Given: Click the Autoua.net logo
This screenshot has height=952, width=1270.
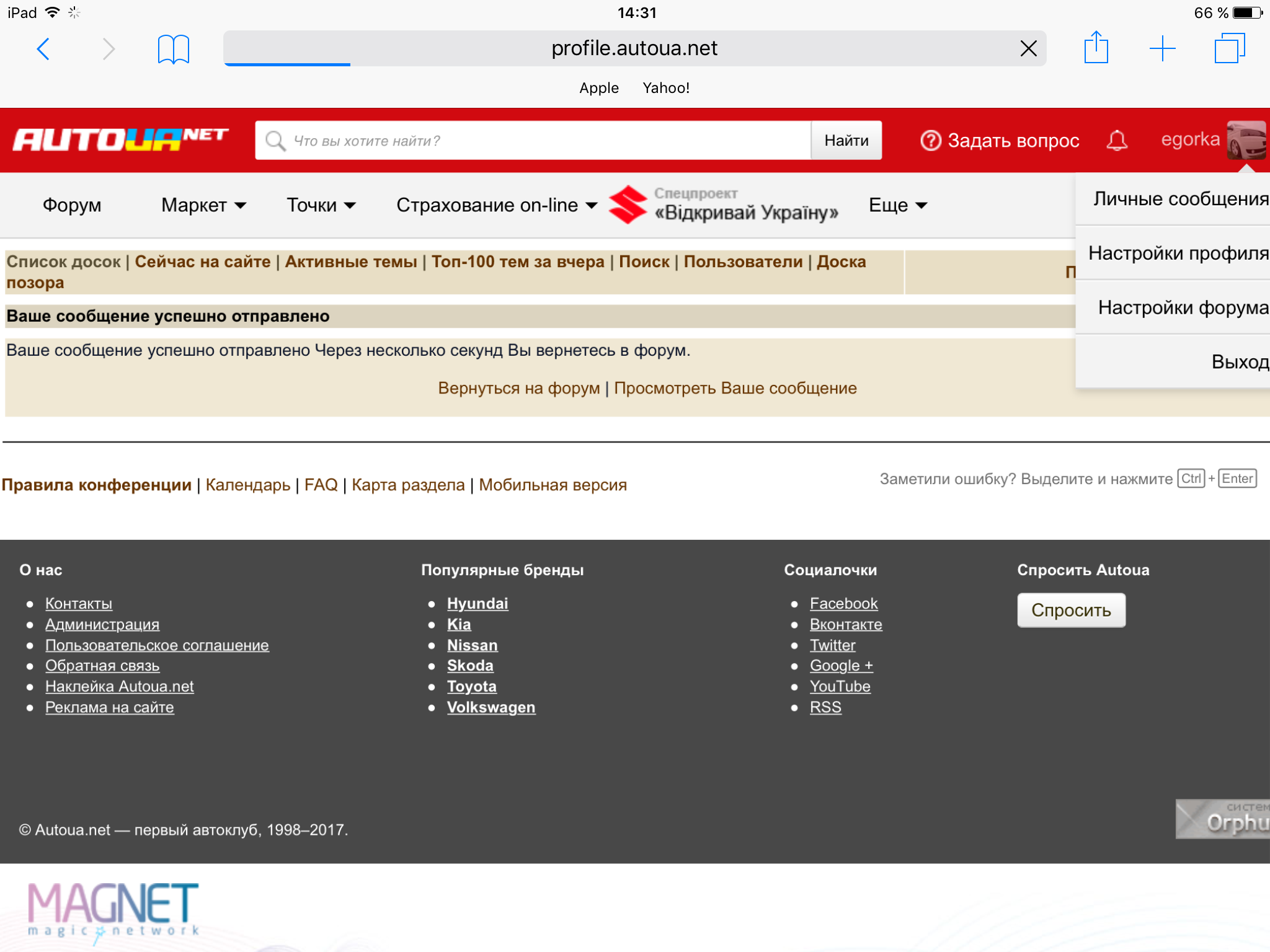Looking at the screenshot, I should pos(121,140).
